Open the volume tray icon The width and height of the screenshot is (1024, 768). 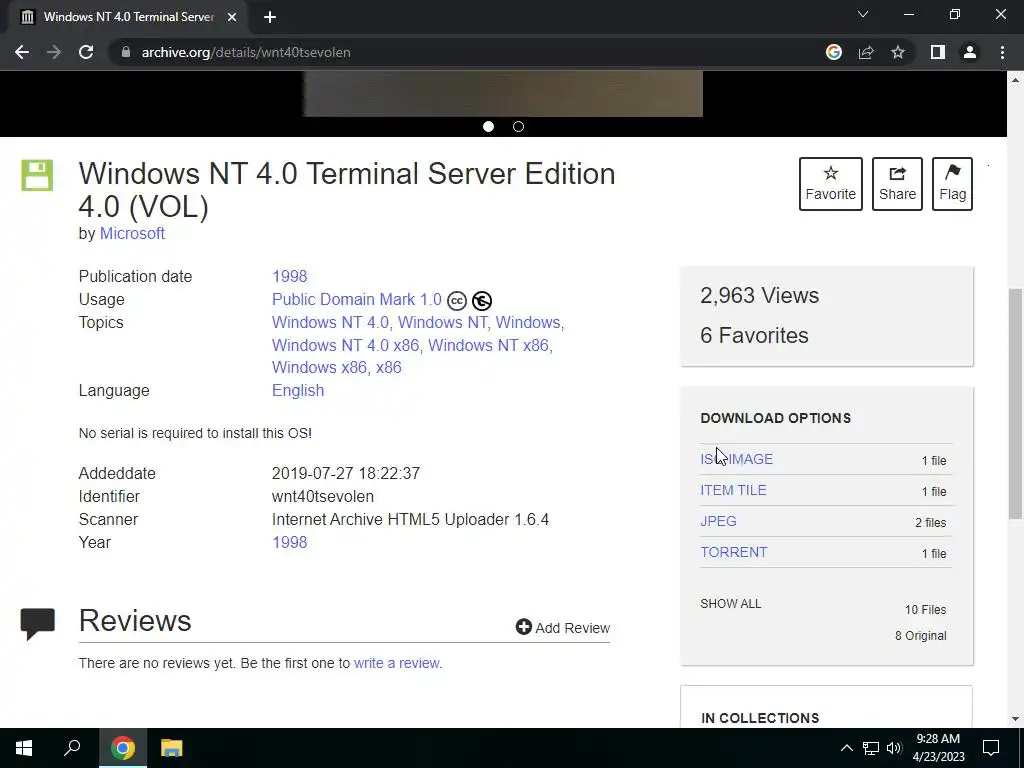coord(894,748)
